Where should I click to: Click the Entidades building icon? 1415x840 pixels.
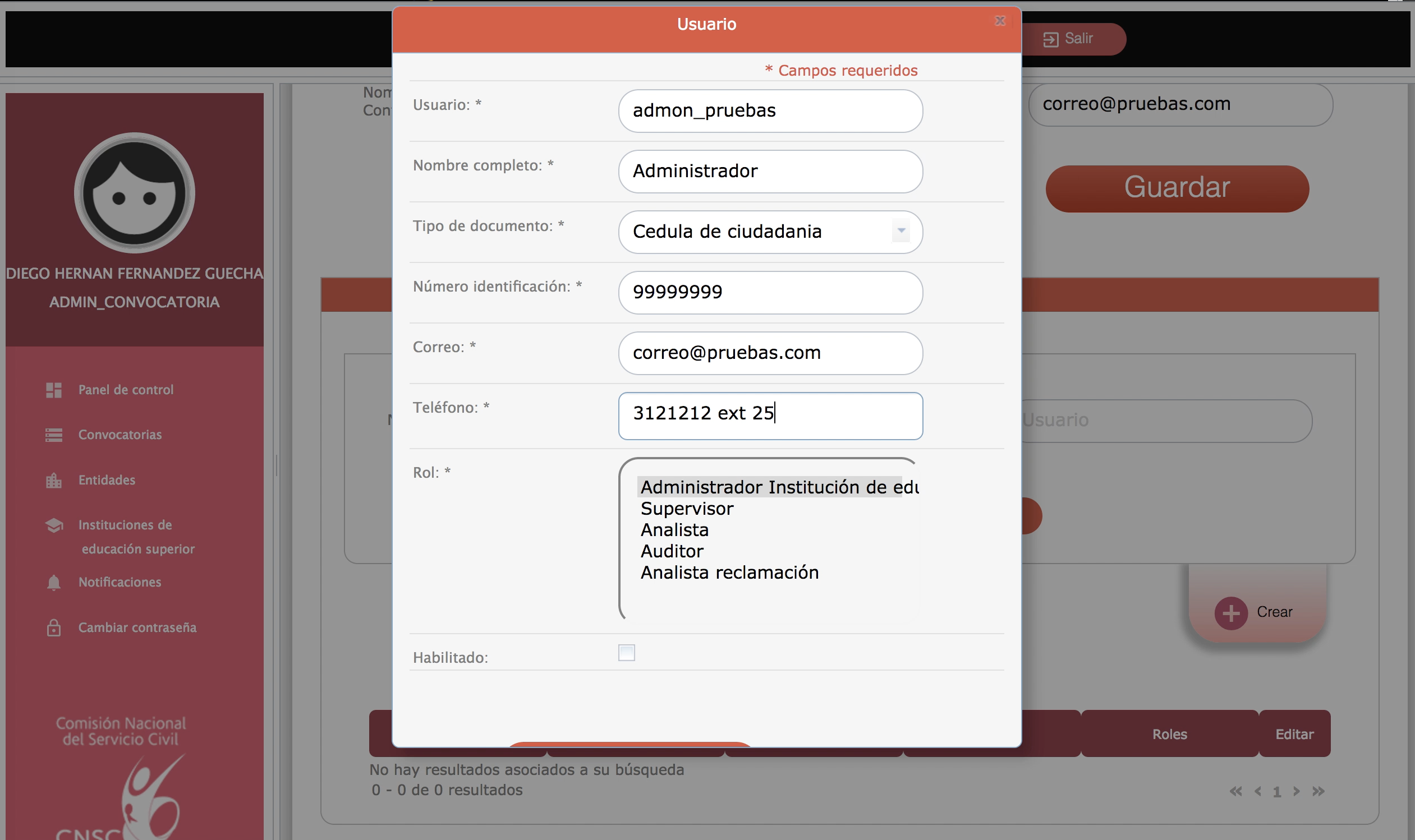click(54, 481)
